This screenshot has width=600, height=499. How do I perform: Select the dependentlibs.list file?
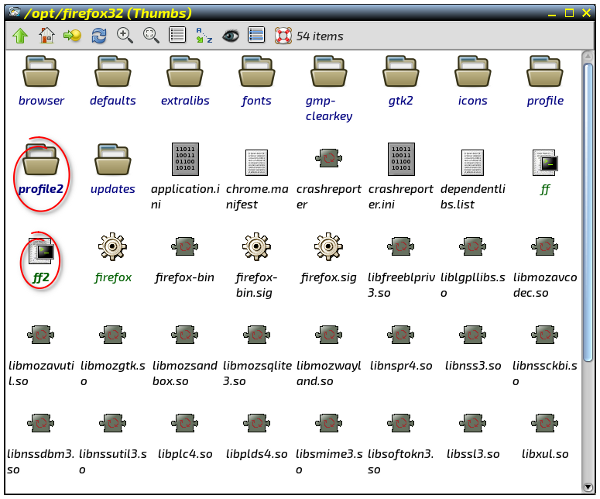[473, 162]
